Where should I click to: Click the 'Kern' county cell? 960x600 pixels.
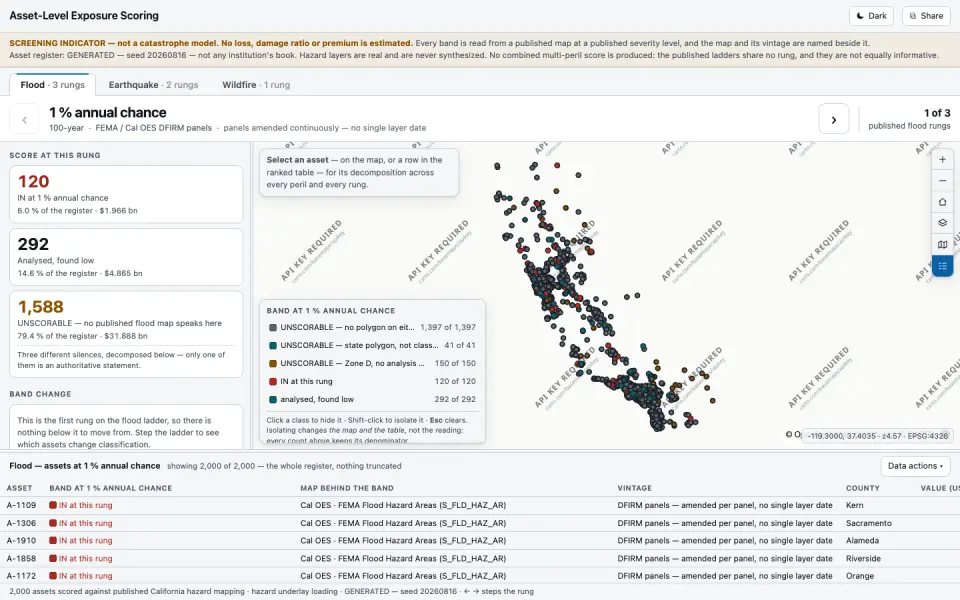pyautogui.click(x=855, y=505)
